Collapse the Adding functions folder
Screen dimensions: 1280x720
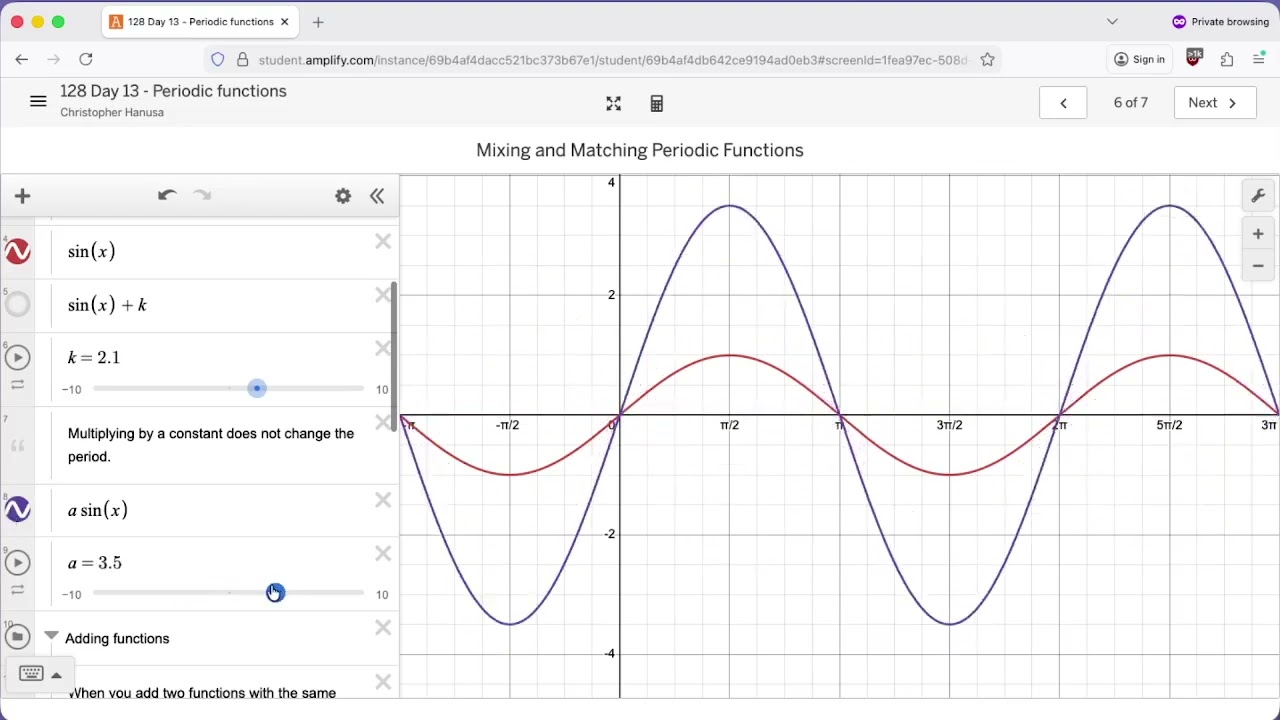[51, 636]
